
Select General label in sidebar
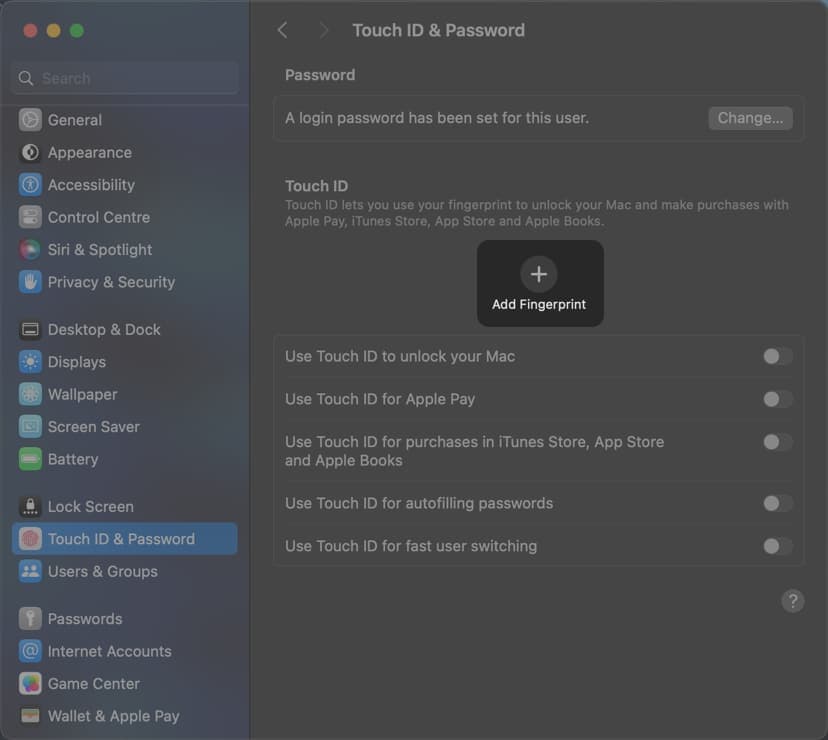[x=75, y=120]
